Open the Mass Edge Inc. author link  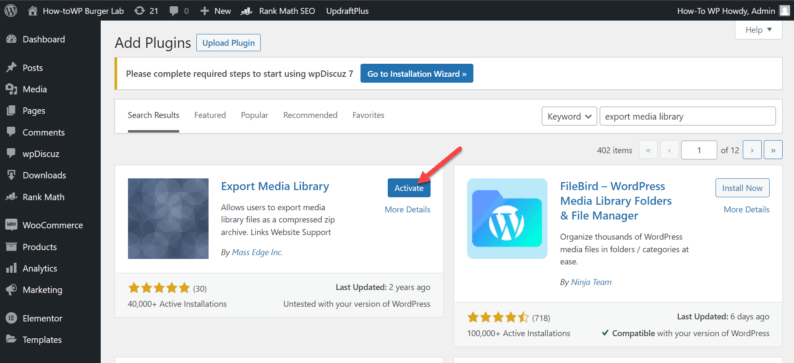click(257, 252)
